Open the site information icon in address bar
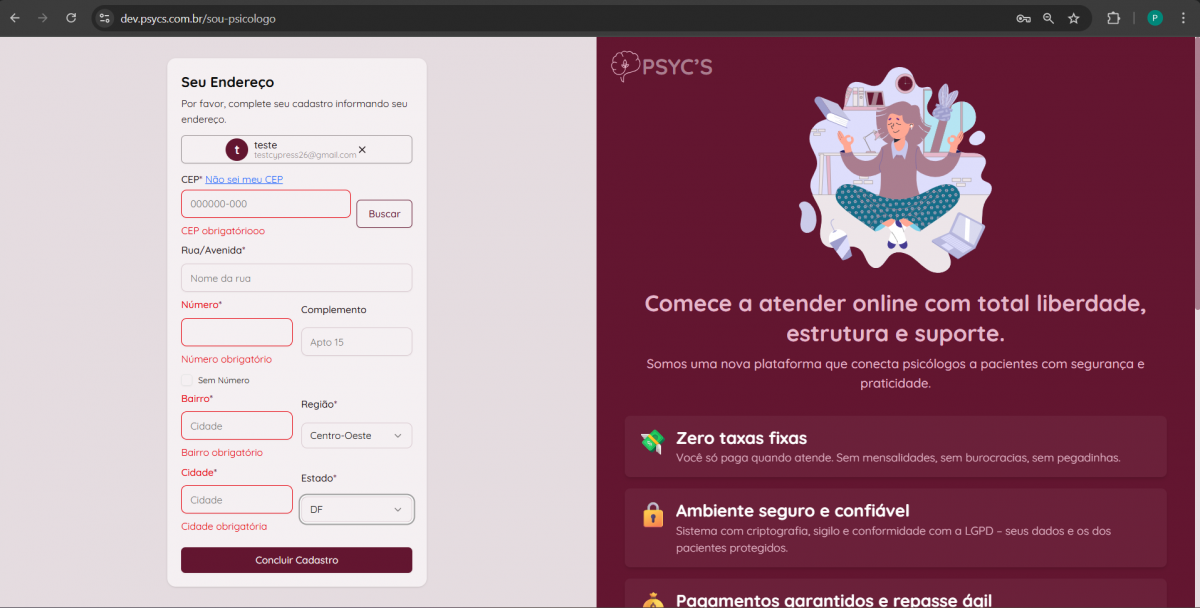 pyautogui.click(x=105, y=18)
